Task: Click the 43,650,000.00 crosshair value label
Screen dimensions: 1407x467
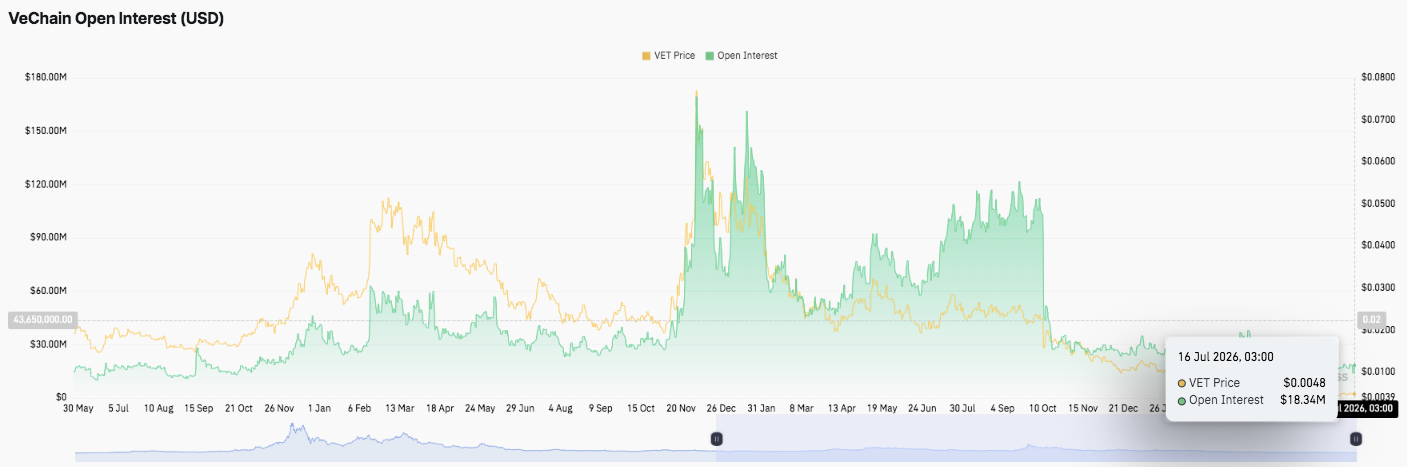Action: [x=41, y=320]
